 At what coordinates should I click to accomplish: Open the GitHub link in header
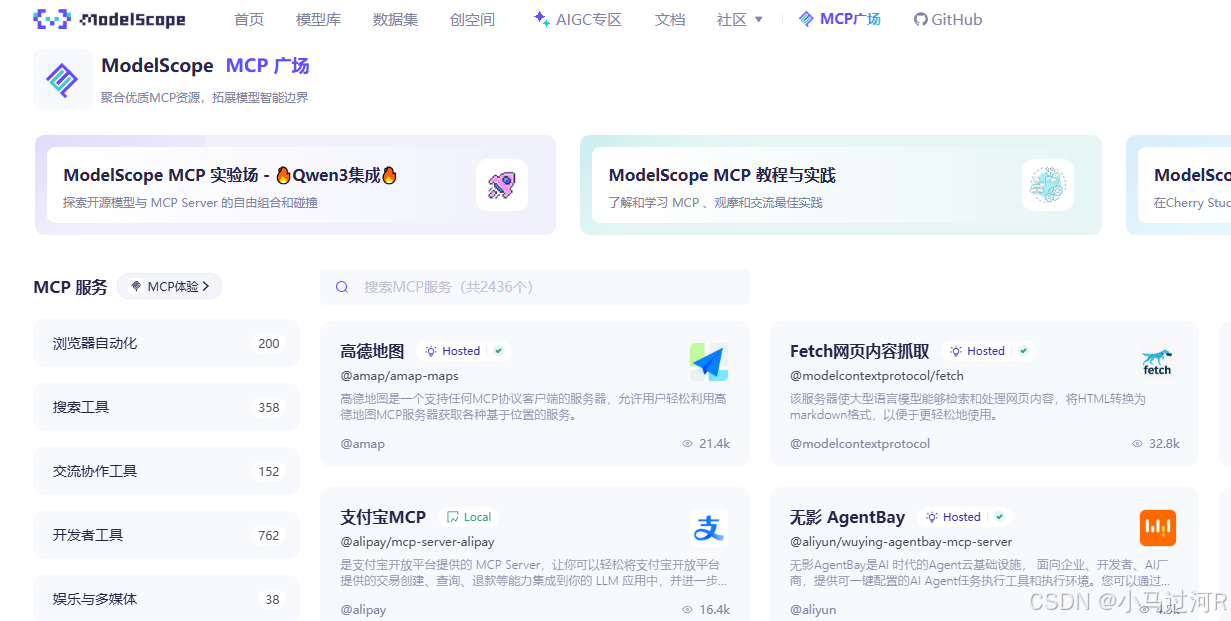pos(948,19)
